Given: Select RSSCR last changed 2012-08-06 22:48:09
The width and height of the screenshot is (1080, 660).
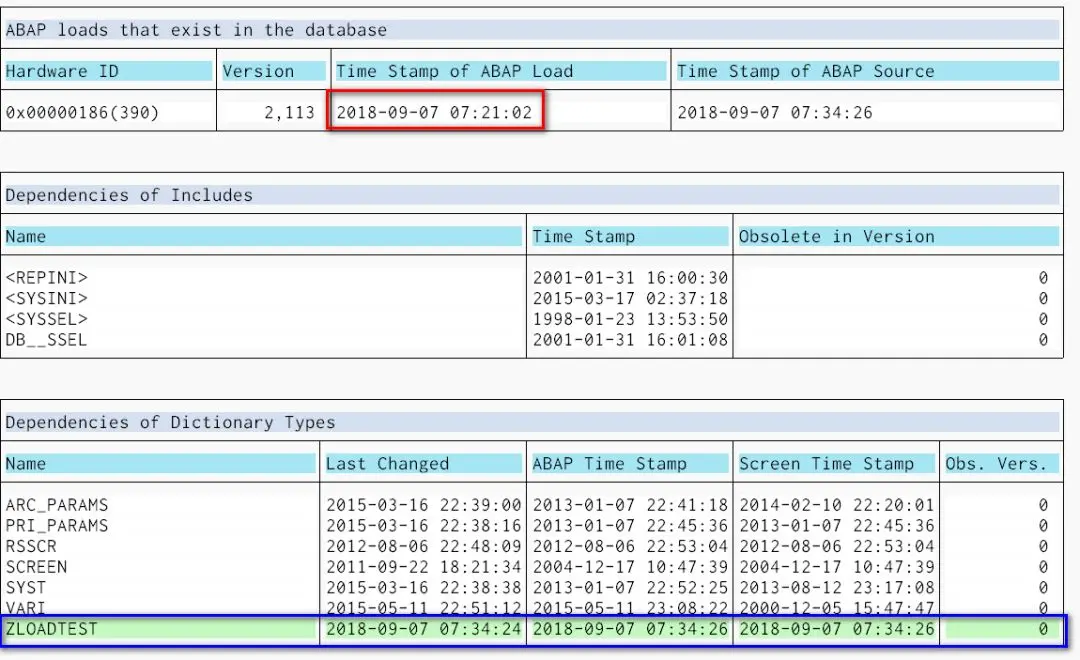Looking at the screenshot, I should pyautogui.click(x=424, y=547).
